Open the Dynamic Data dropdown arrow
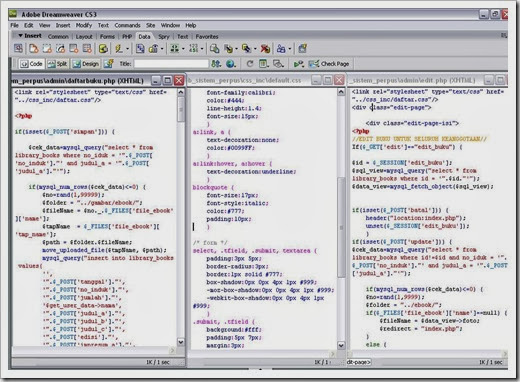520x382 pixels. (127, 49)
